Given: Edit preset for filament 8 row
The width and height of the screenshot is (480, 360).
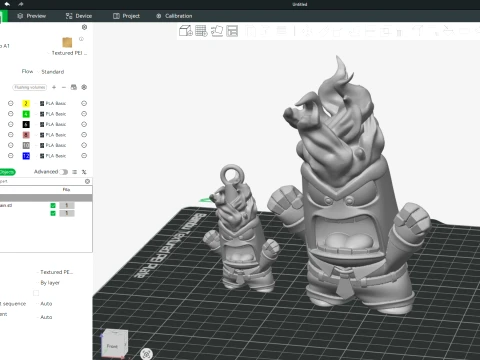Looking at the screenshot, I should 84,135.
